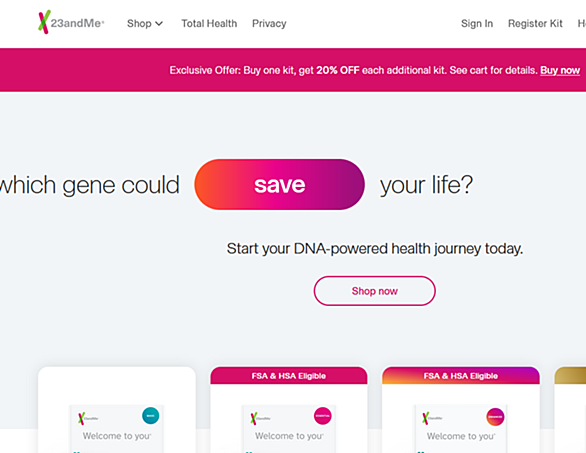Viewport: 586px width, 453px height.
Task: Click the 'your life?' headline text
Action: pyautogui.click(x=426, y=185)
